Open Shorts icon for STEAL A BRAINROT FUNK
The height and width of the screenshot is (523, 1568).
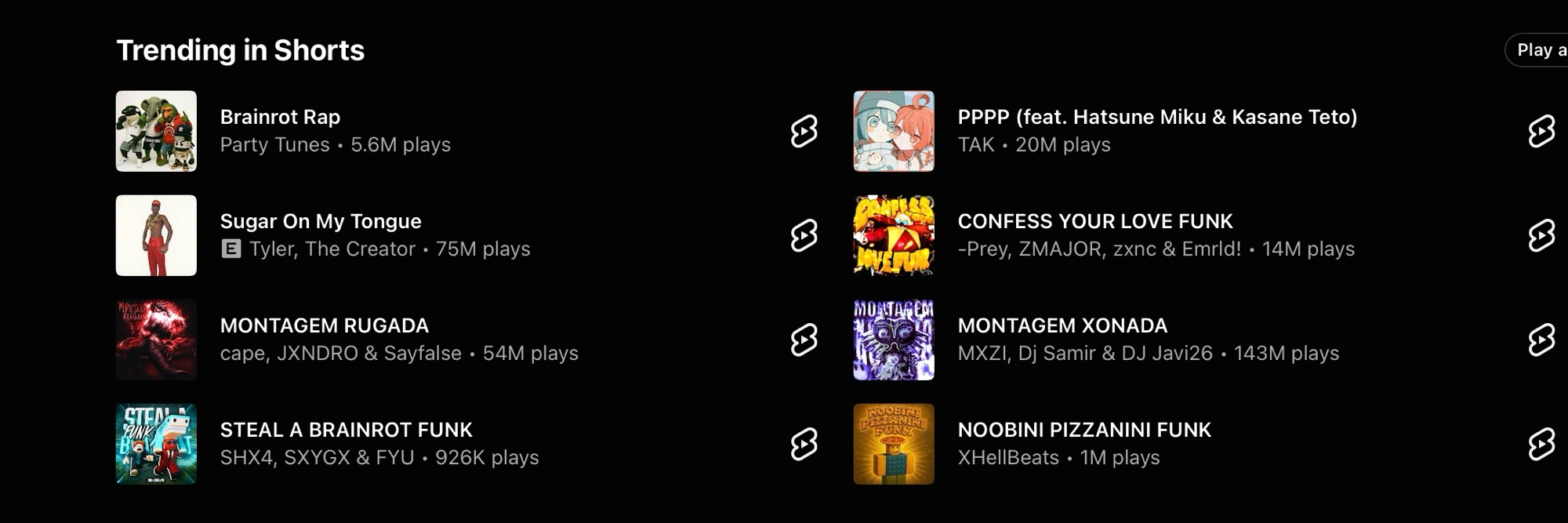pos(804,444)
